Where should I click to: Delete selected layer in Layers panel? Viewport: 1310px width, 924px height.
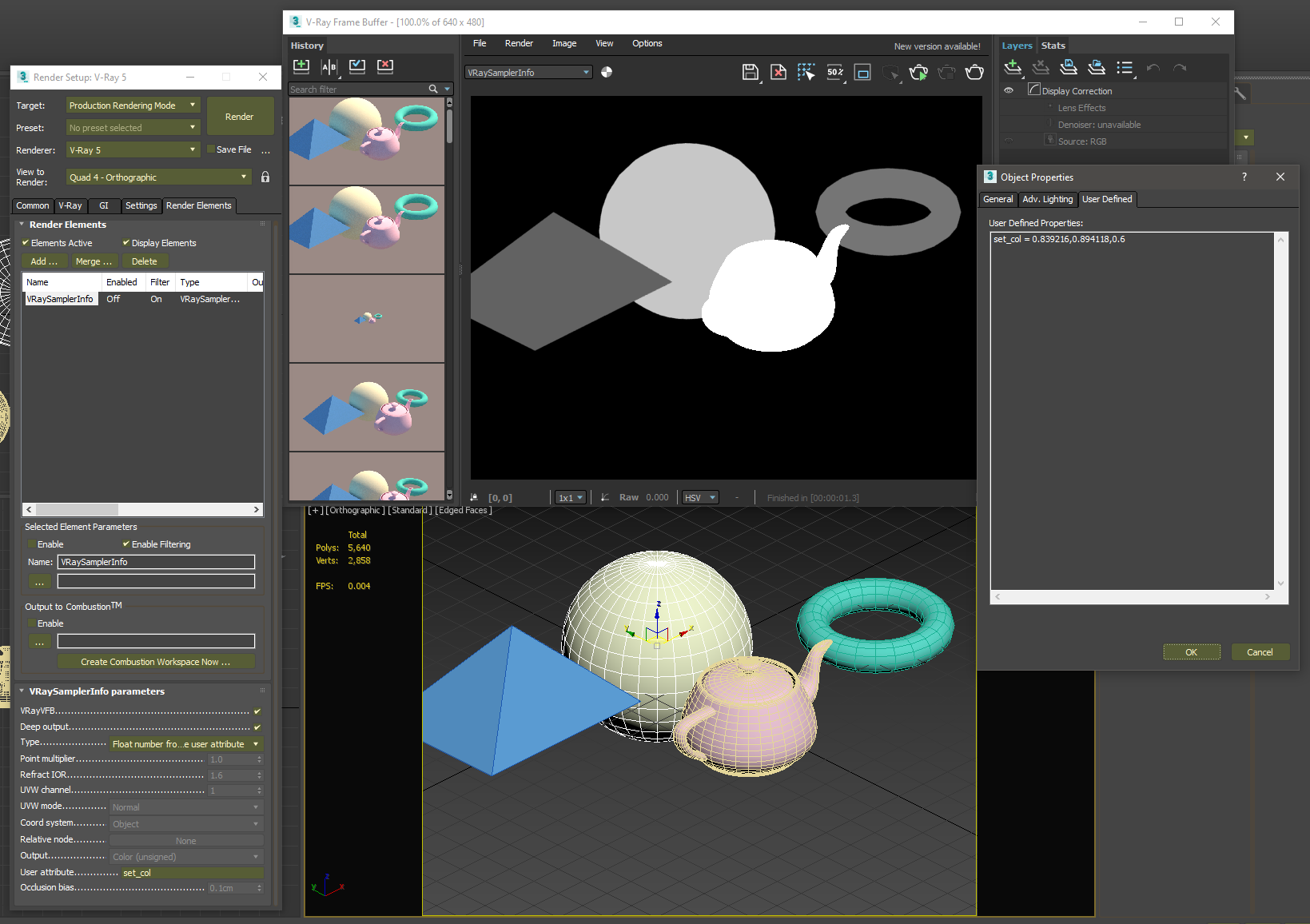click(1041, 68)
